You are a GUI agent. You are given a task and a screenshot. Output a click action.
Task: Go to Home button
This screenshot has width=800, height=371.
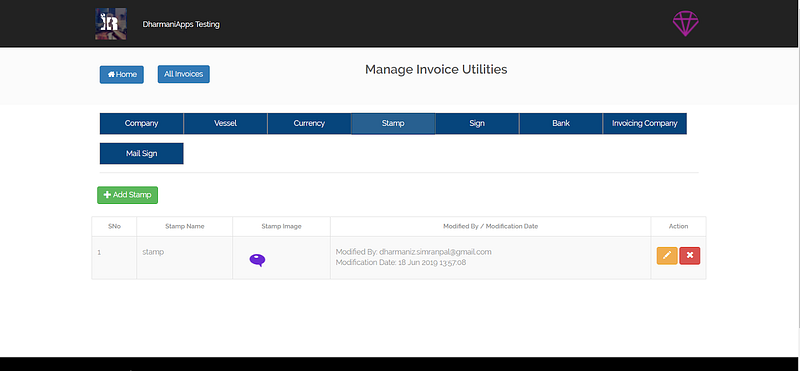[121, 75]
